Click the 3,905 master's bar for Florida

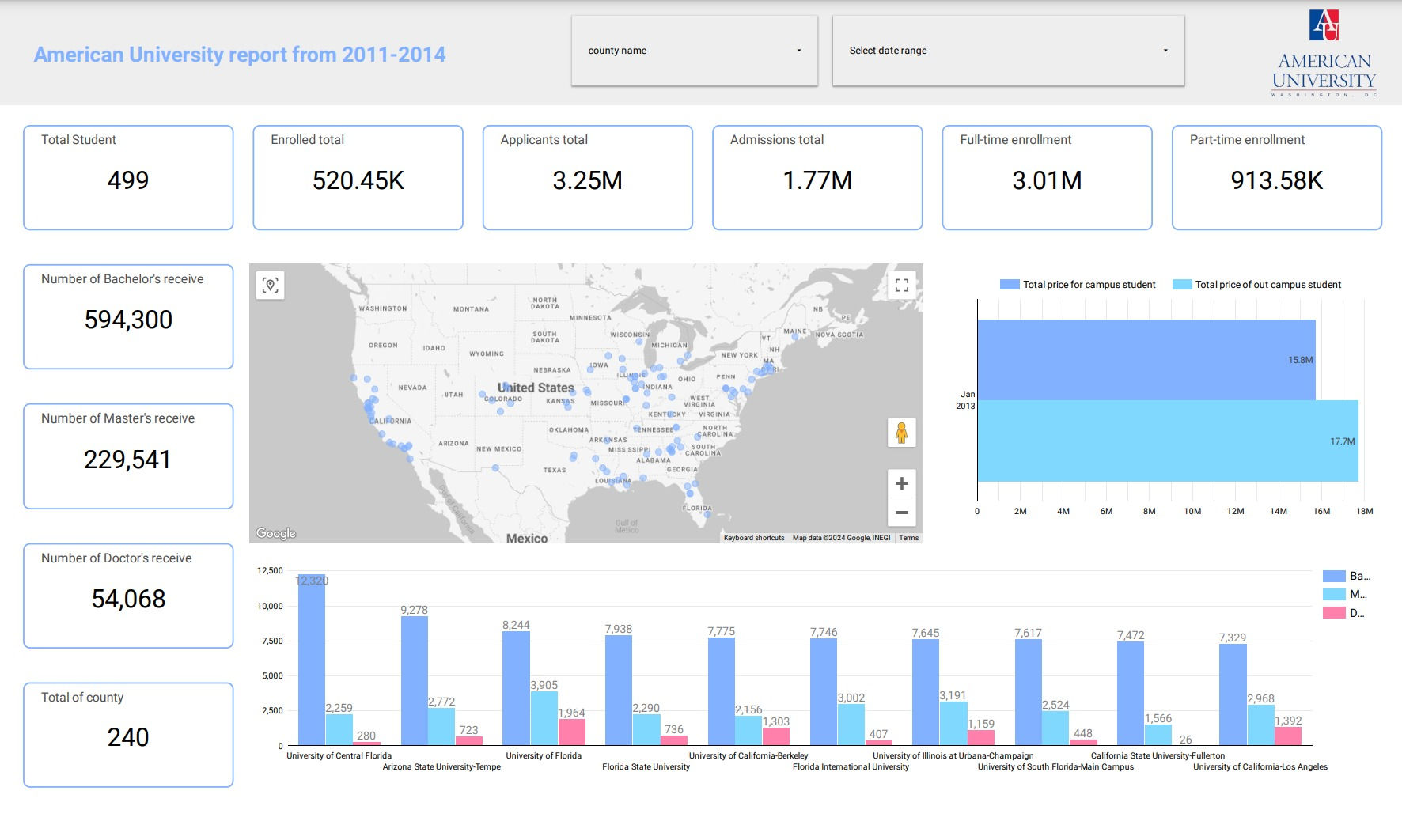click(544, 718)
